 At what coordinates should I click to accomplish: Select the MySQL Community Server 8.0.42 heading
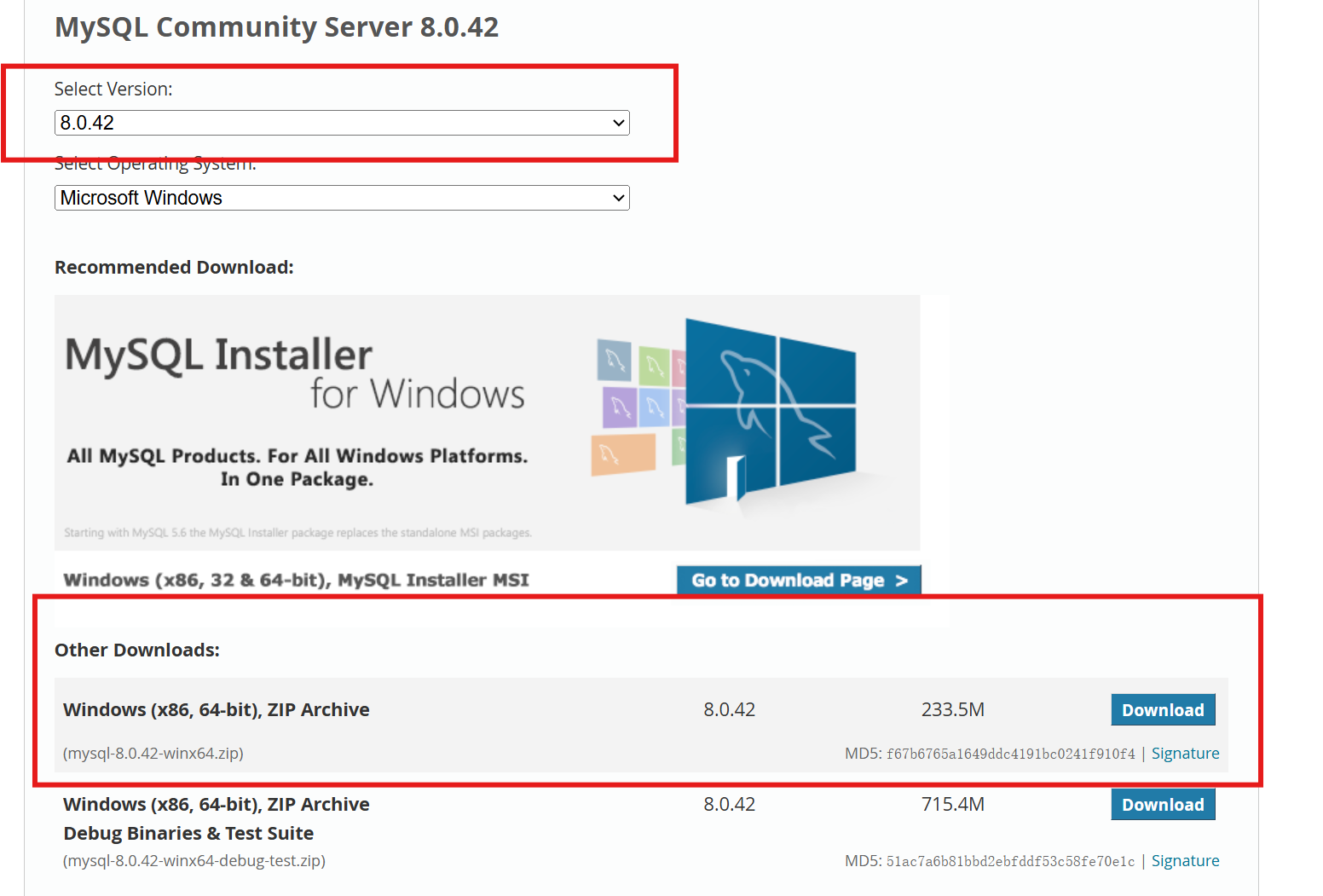click(276, 27)
